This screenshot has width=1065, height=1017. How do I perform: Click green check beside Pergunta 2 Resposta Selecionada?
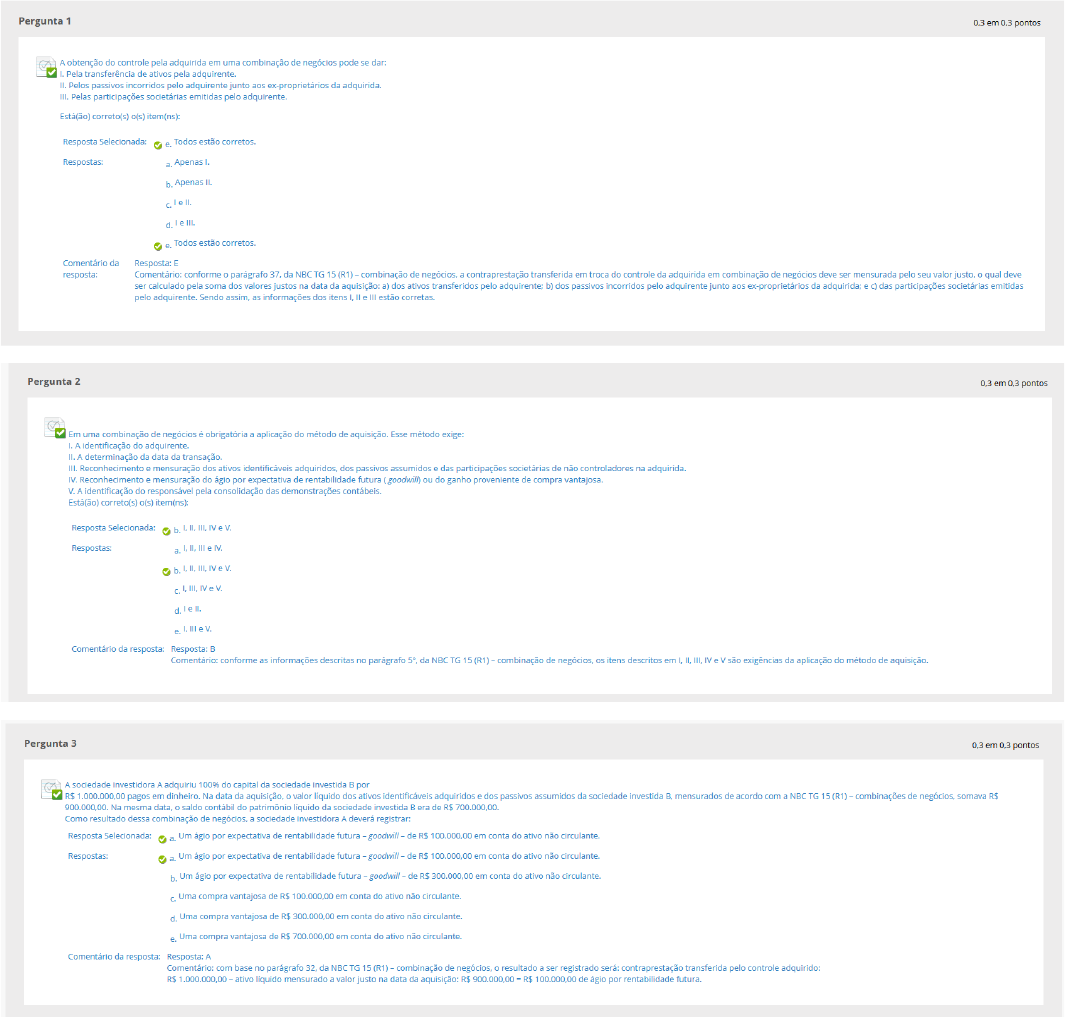point(166,530)
